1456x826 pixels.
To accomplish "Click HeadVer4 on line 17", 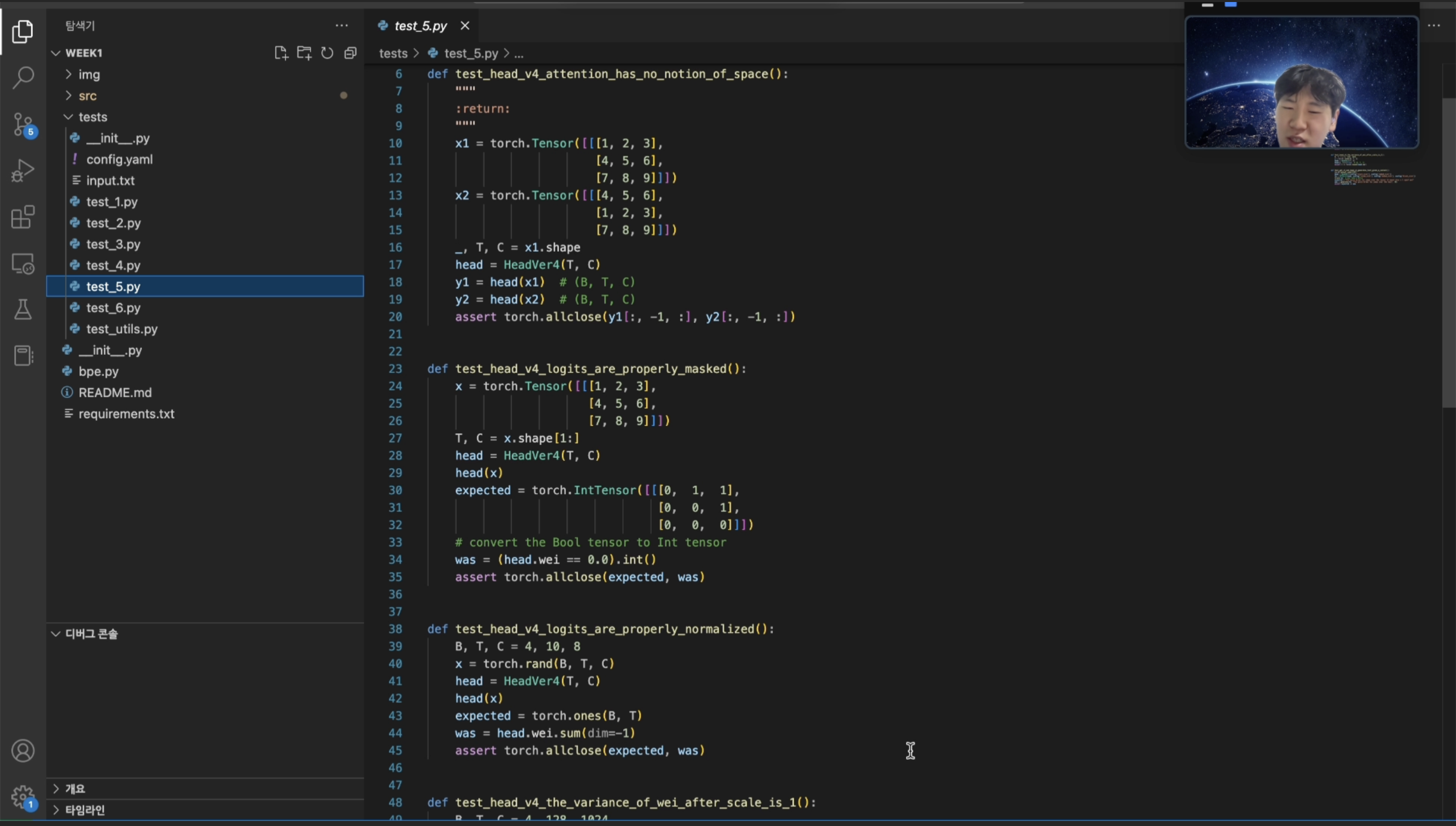I will pyautogui.click(x=531, y=265).
